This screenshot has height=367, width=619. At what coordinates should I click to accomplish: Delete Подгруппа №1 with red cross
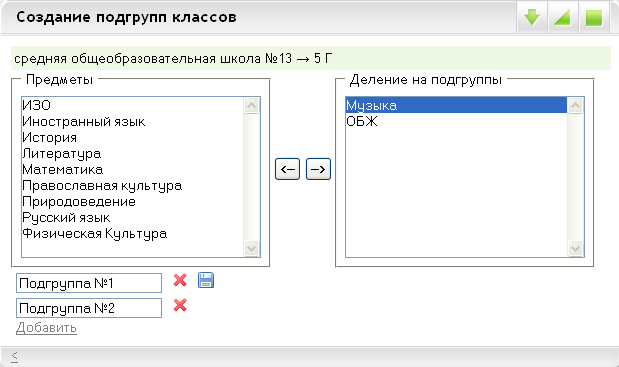pos(180,280)
